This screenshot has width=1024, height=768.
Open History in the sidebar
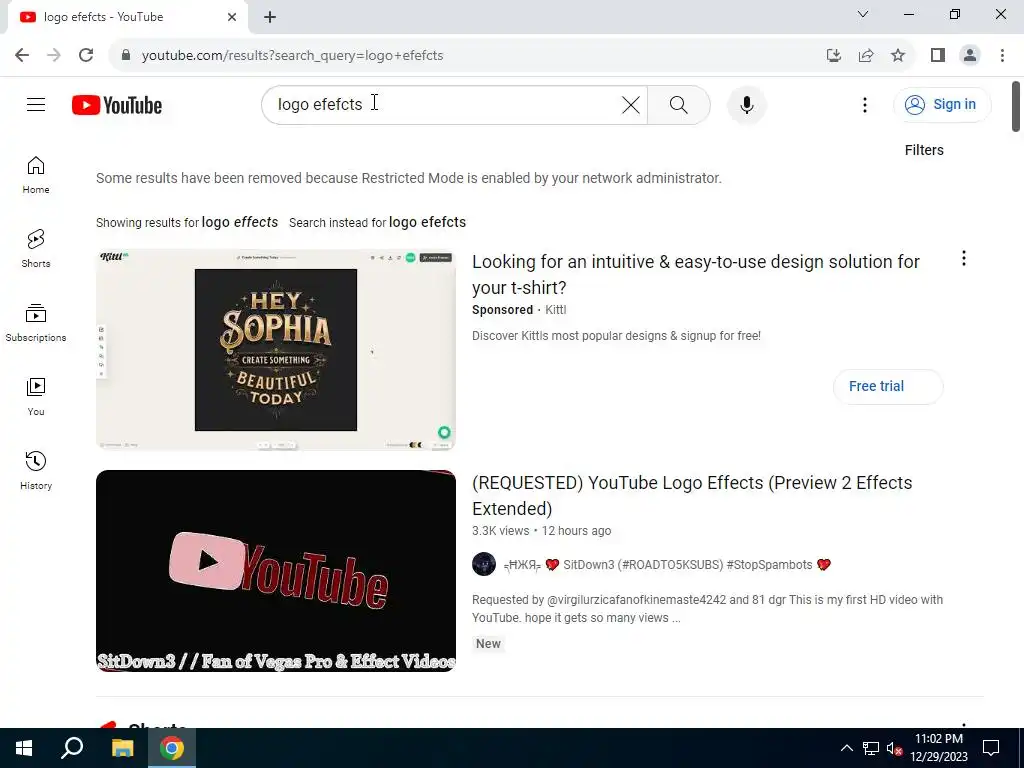coord(36,471)
